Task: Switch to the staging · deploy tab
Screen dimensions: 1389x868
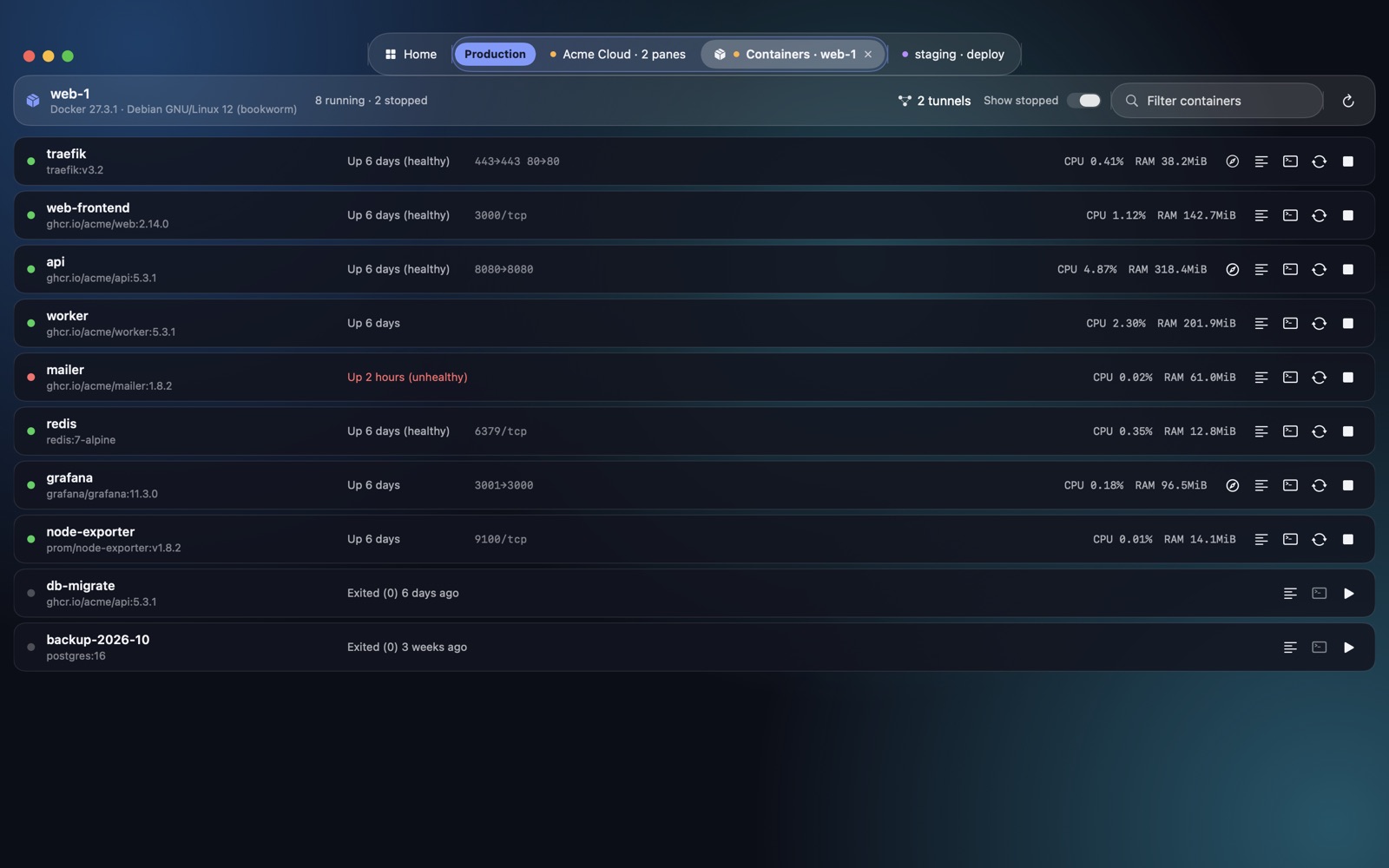Action: click(952, 54)
